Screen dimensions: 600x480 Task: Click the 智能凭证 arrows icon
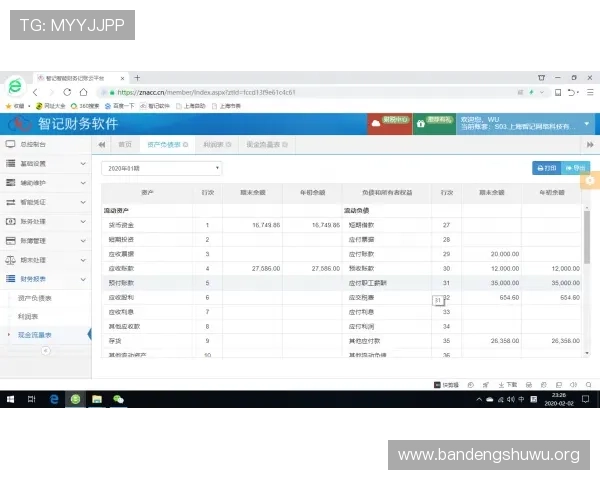pos(10,202)
